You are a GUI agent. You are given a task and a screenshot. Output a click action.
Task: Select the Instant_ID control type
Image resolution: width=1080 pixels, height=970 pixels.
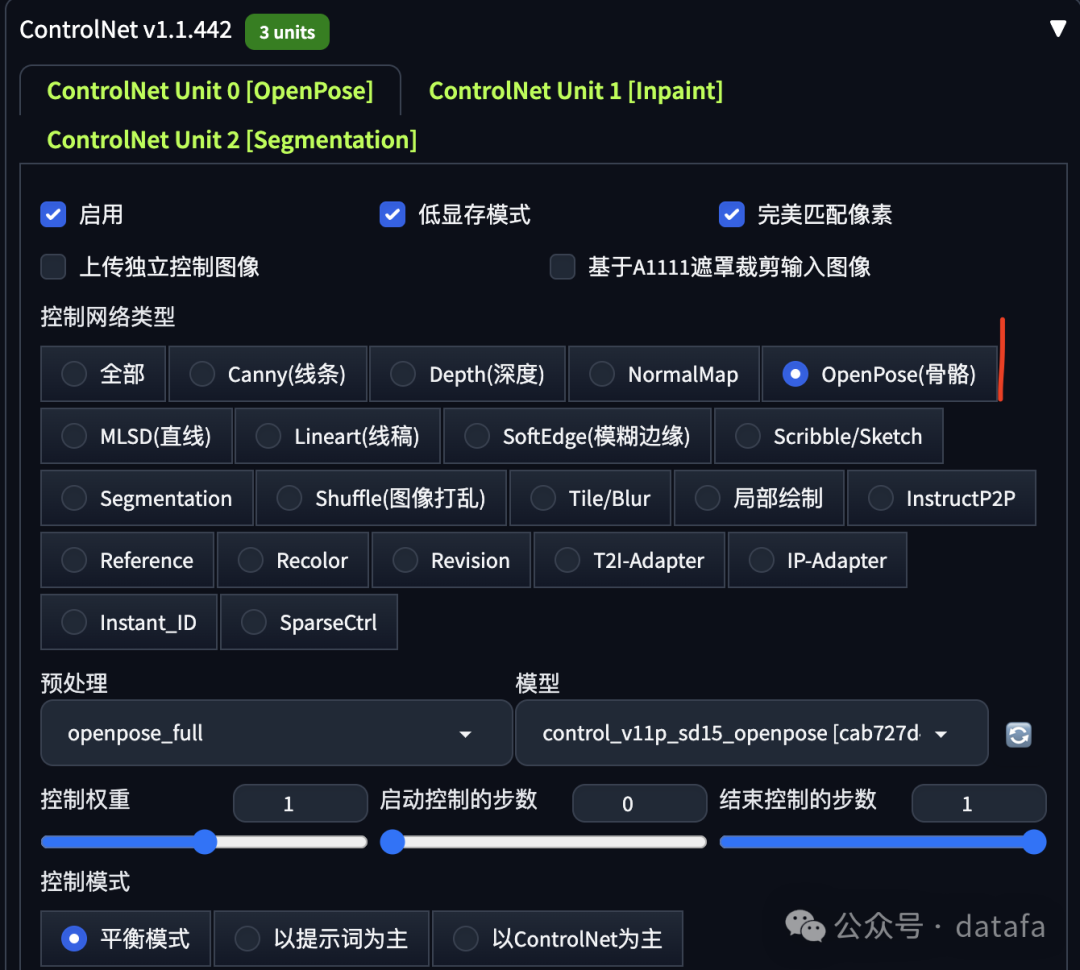(x=129, y=622)
